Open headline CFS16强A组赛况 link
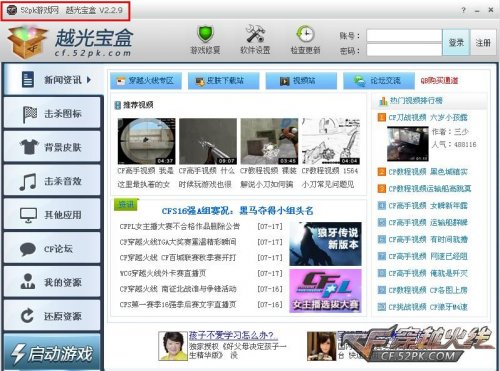The width and height of the screenshot is (500, 371). click(237, 211)
